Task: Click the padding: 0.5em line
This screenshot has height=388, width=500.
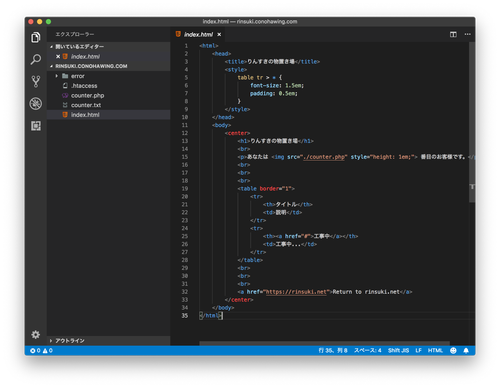Action: point(274,93)
